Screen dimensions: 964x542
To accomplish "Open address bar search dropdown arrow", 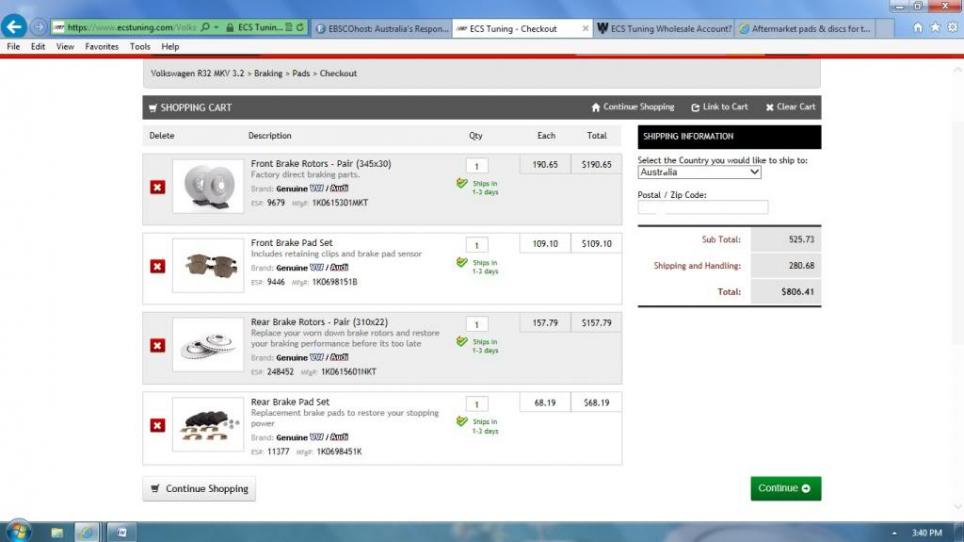I will click(x=216, y=27).
